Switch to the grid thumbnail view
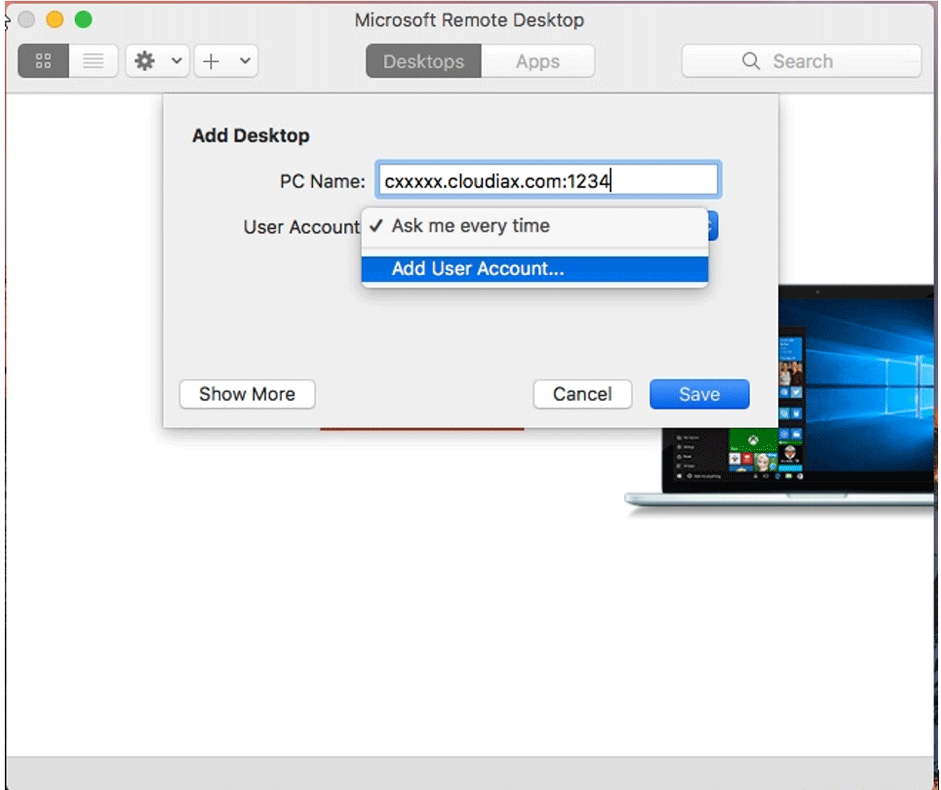 (x=43, y=61)
